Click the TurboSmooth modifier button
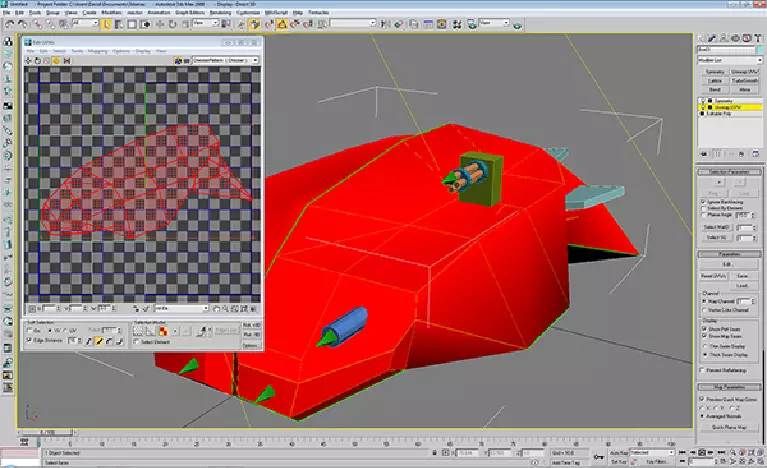Image resolution: width=767 pixels, height=468 pixels. pyautogui.click(x=744, y=80)
